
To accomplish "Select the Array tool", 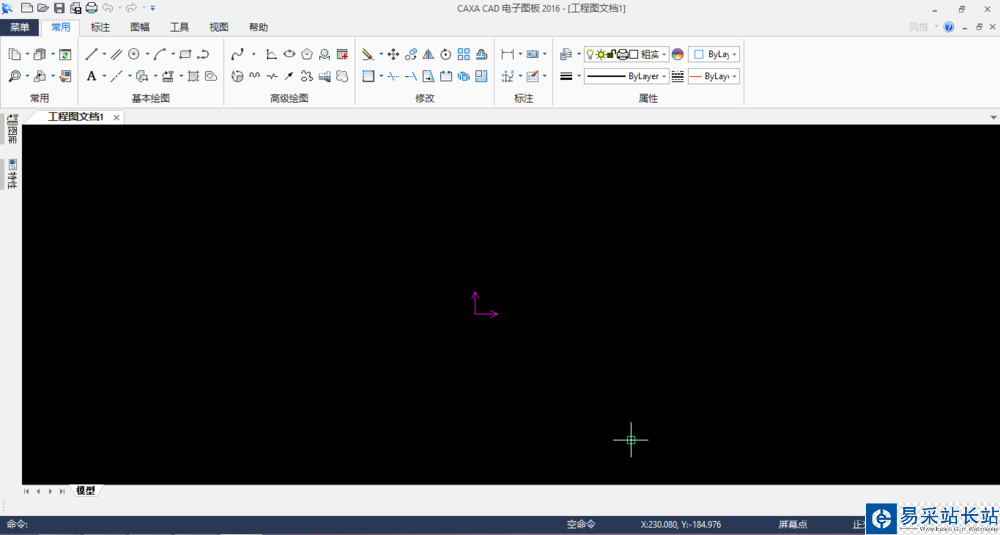I will tap(464, 54).
